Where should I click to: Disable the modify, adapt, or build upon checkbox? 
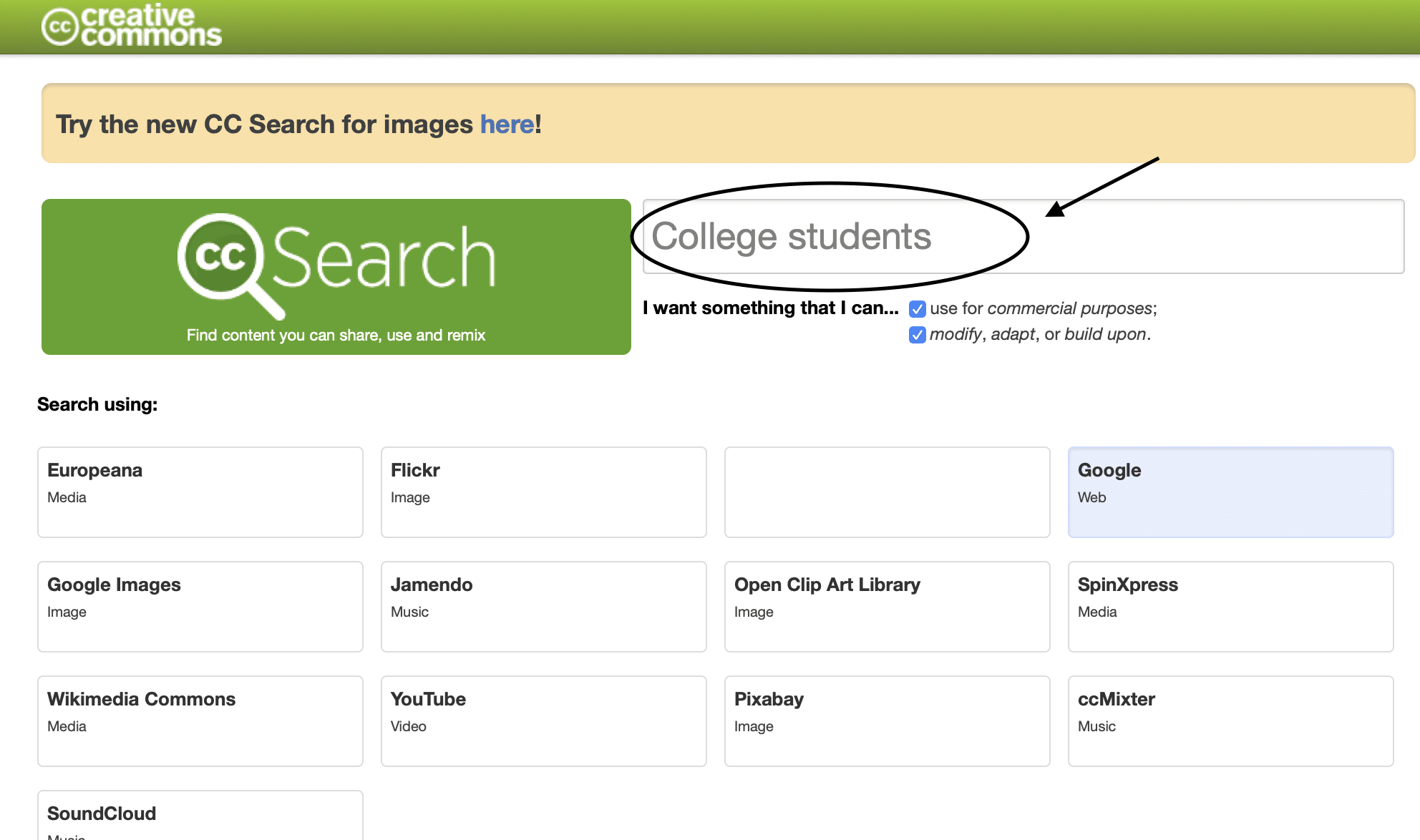(917, 334)
